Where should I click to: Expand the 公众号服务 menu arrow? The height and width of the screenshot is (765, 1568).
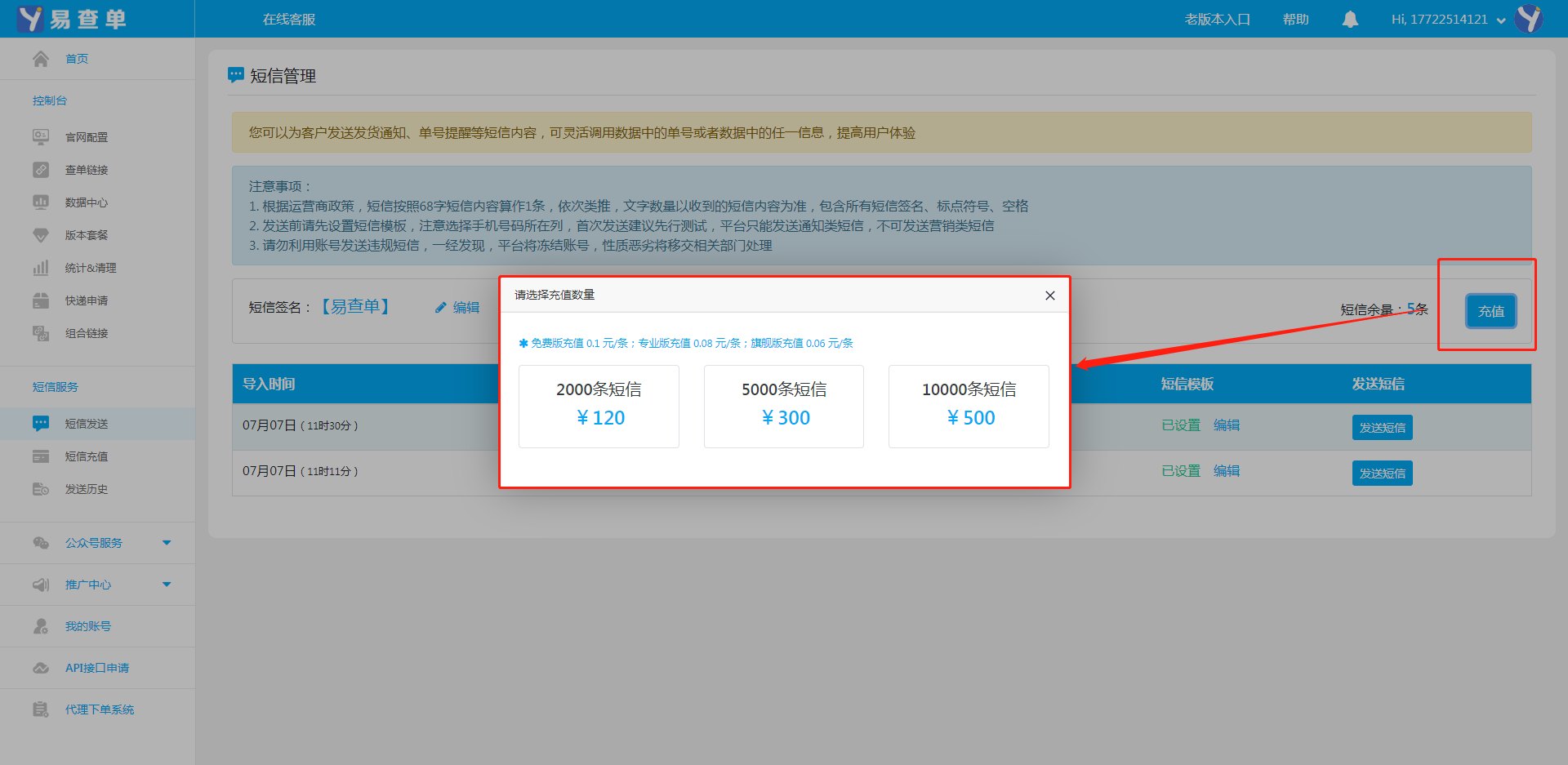[167, 543]
